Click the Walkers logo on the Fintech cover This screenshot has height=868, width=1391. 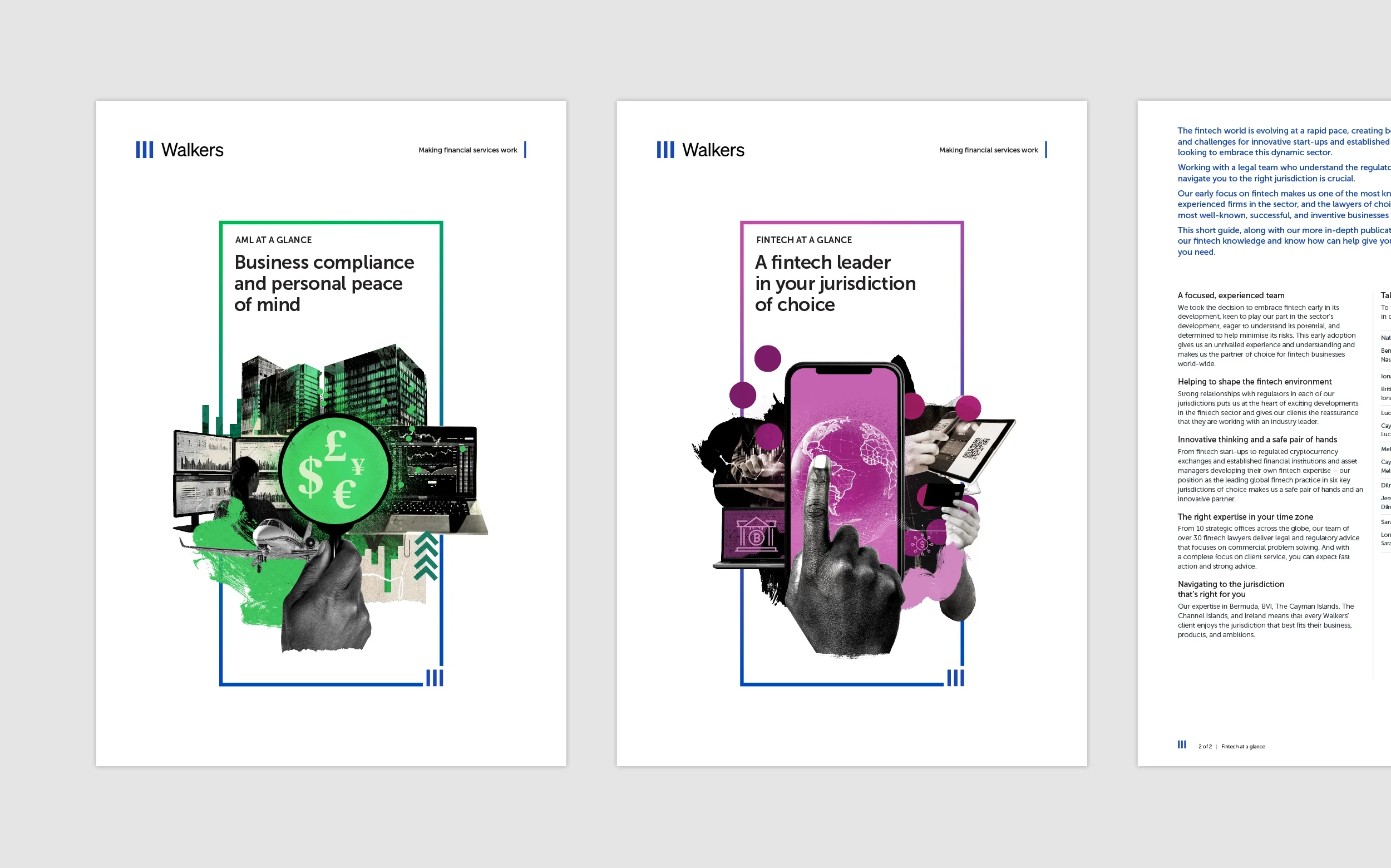(701, 150)
